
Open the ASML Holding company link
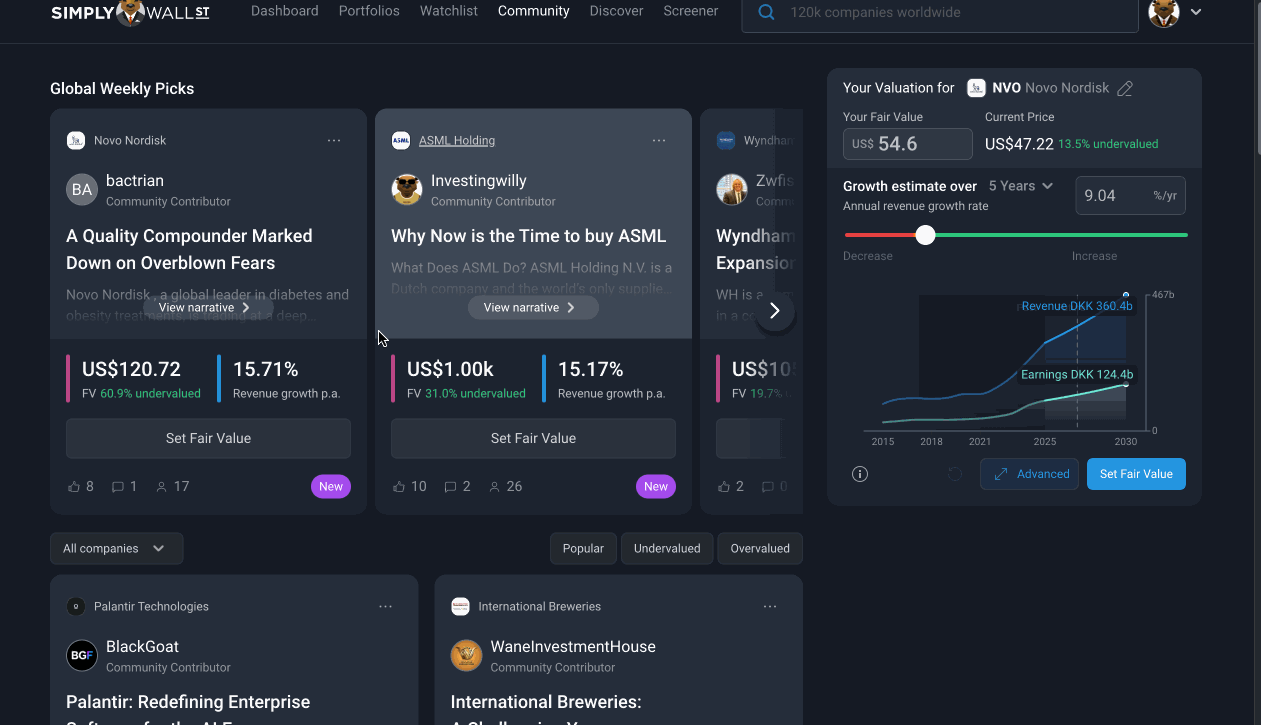point(457,141)
